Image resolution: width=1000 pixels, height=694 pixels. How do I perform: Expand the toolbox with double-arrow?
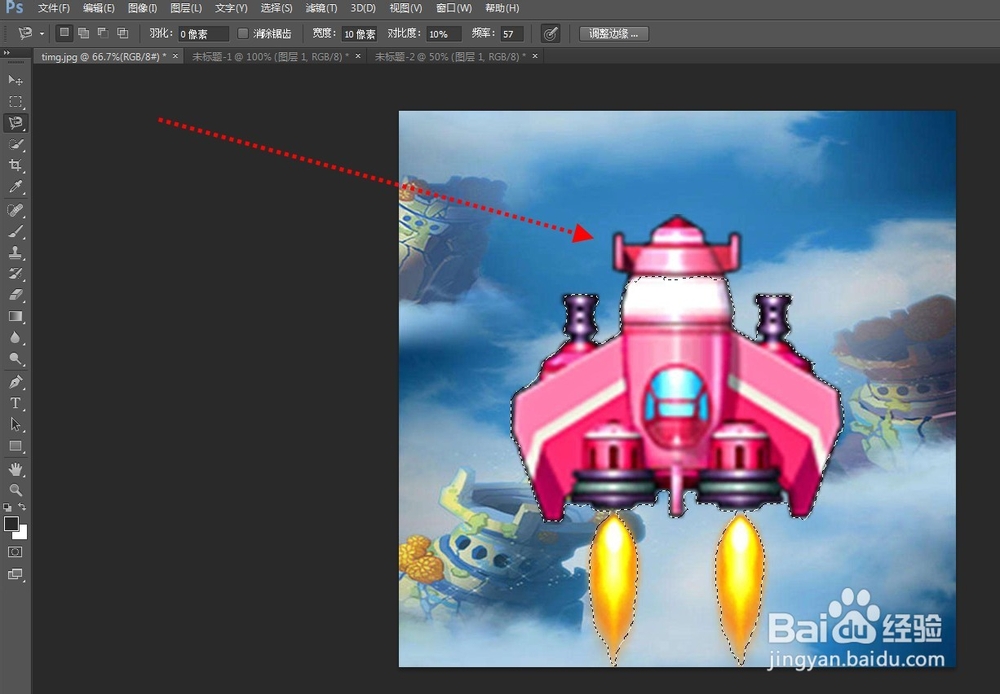[x=6, y=53]
